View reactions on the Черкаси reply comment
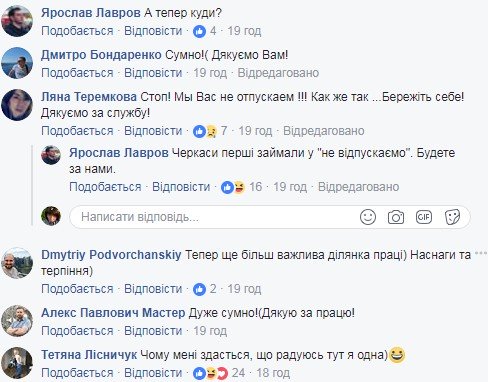The width and height of the screenshot is (488, 382). [241, 187]
